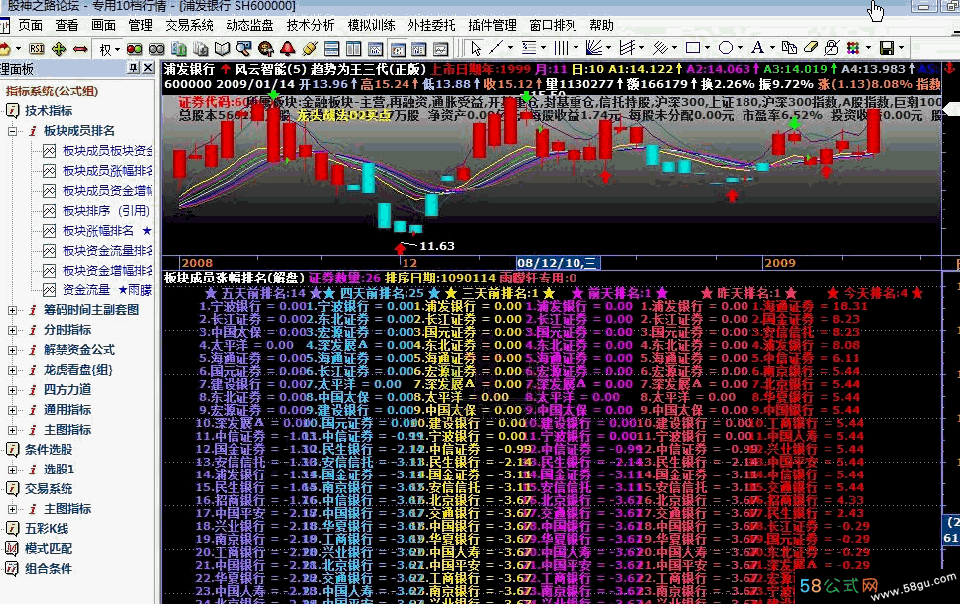Click the padlock lock drawings icon
The image size is (960, 604).
pyautogui.click(x=831, y=47)
